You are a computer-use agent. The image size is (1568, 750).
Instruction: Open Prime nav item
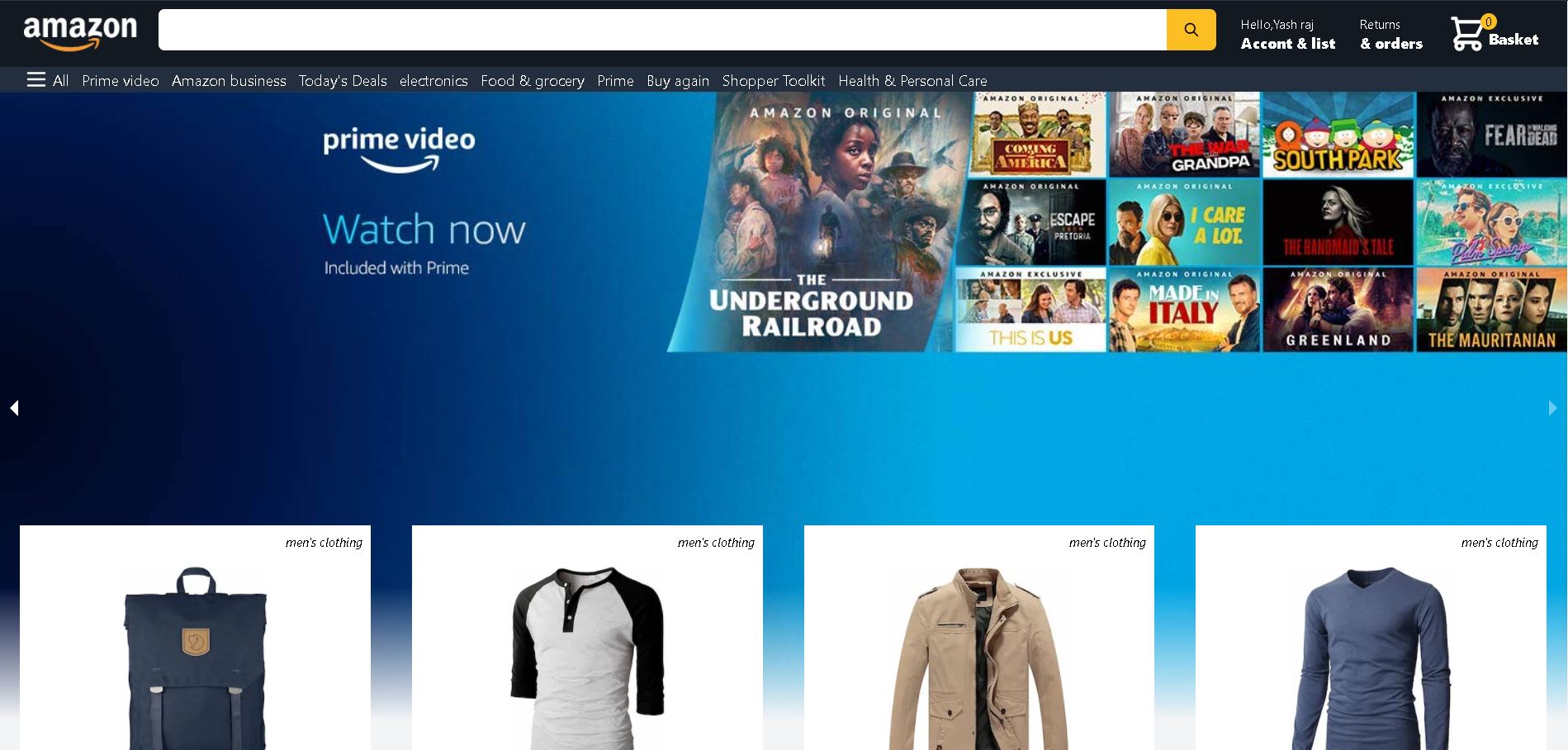[615, 80]
